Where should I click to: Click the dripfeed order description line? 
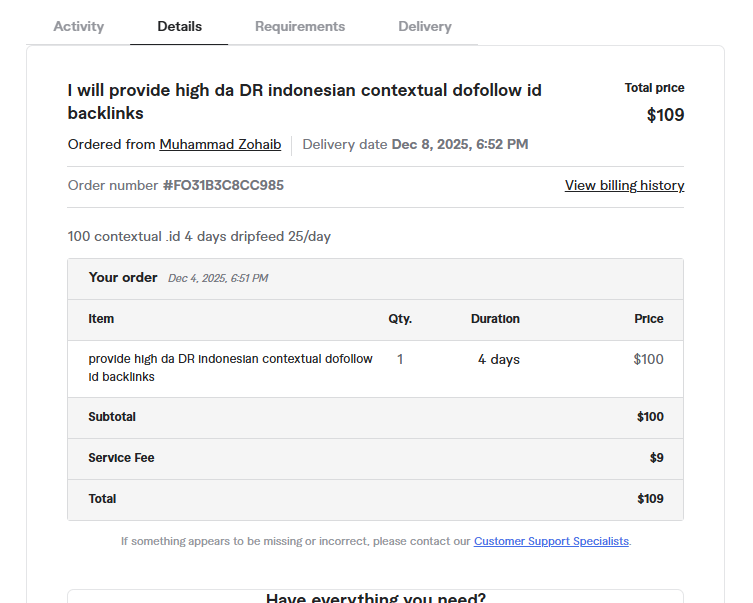tap(199, 237)
